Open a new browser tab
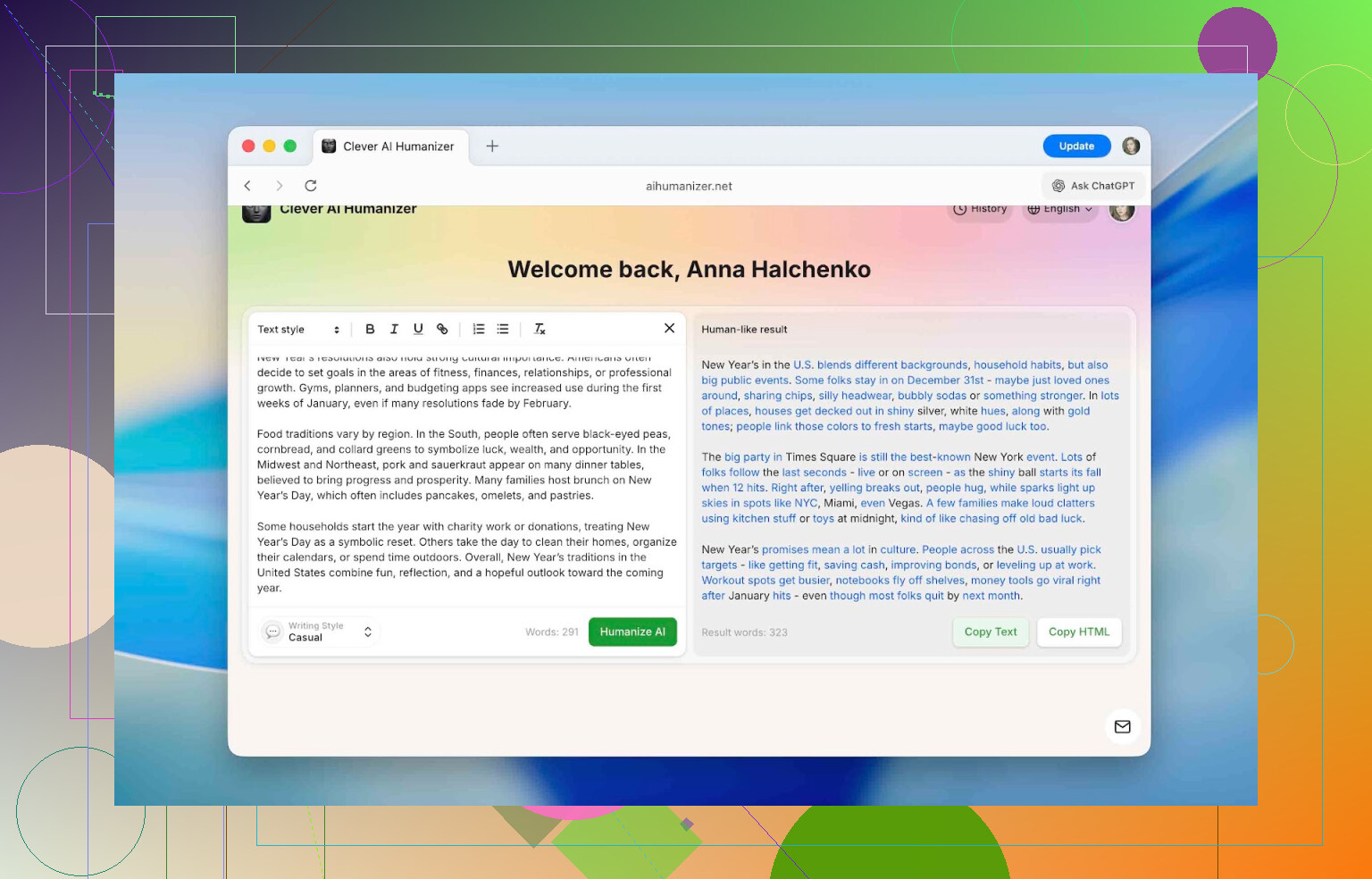This screenshot has height=879, width=1372. tap(492, 146)
